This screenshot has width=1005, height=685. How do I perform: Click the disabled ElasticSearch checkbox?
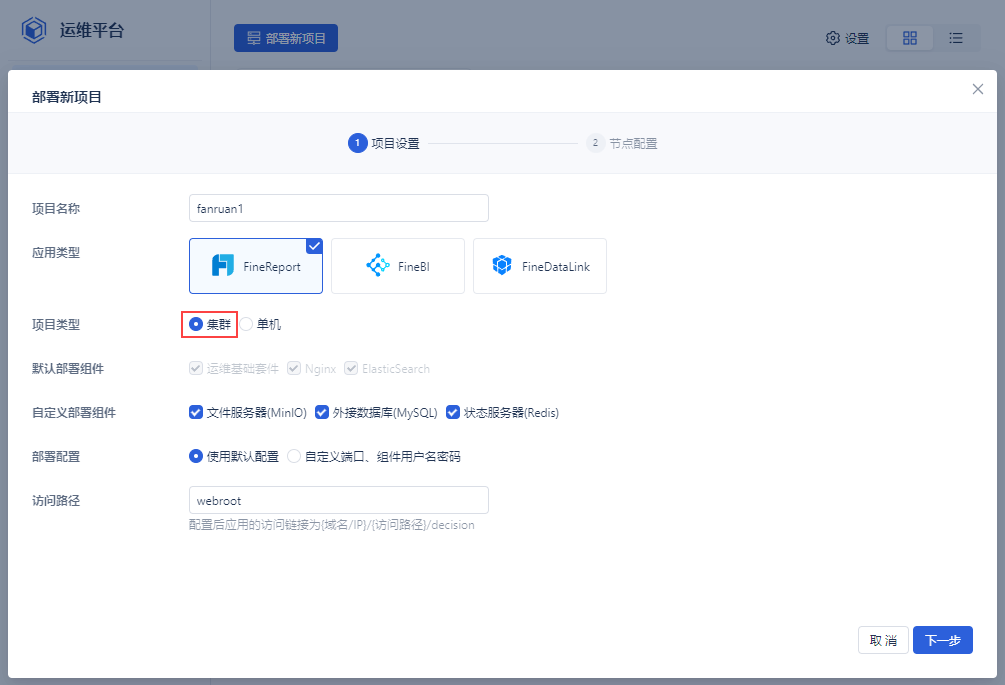[x=351, y=368]
